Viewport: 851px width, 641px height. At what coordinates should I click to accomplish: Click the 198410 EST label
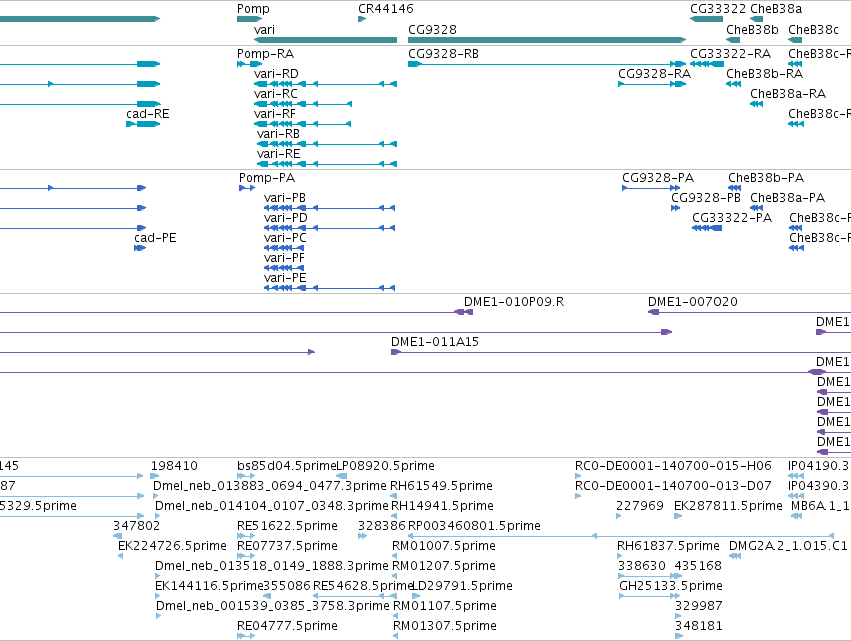pyautogui.click(x=174, y=466)
